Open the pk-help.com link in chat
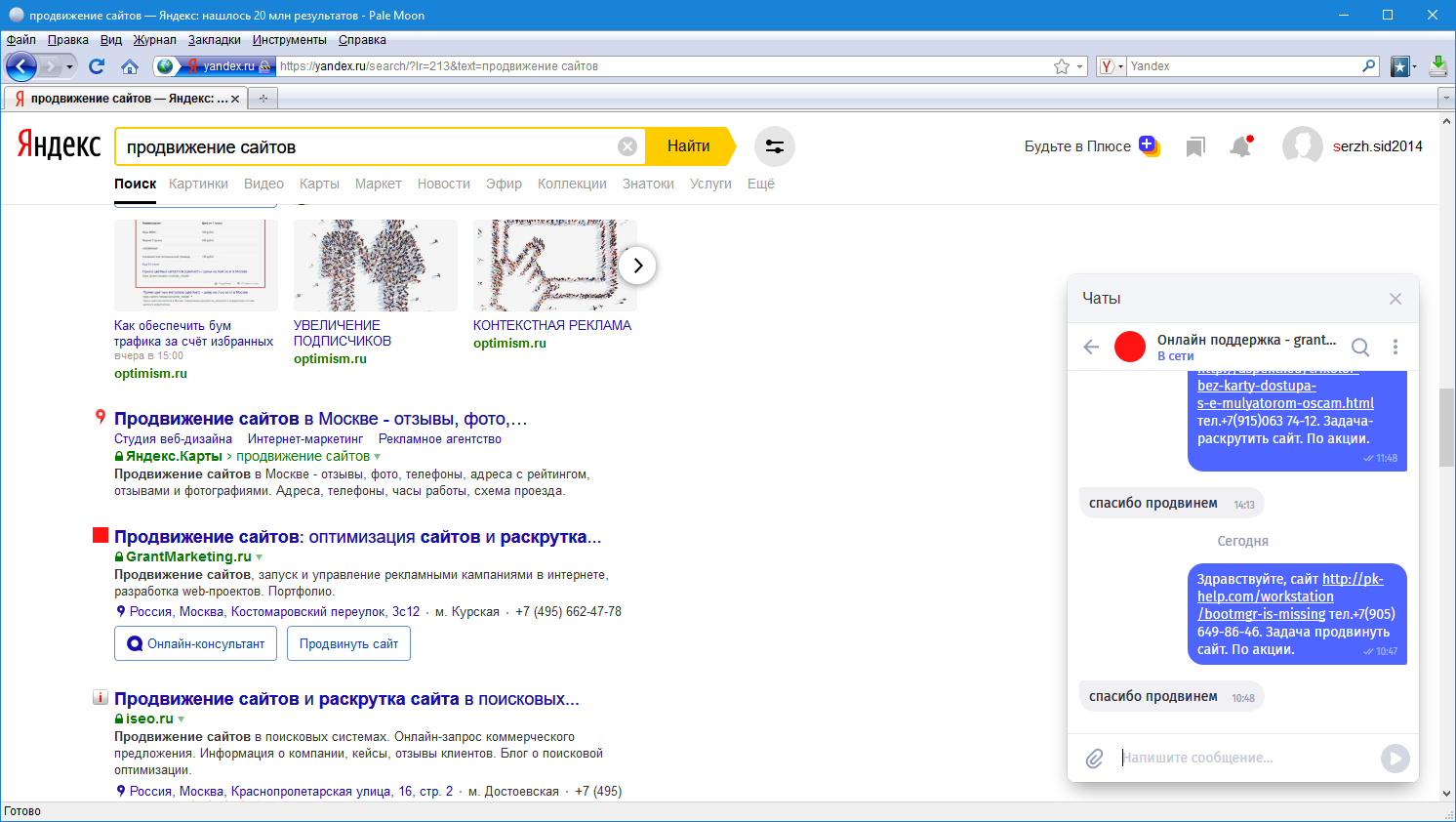Image resolution: width=1456 pixels, height=822 pixels. point(1290,596)
